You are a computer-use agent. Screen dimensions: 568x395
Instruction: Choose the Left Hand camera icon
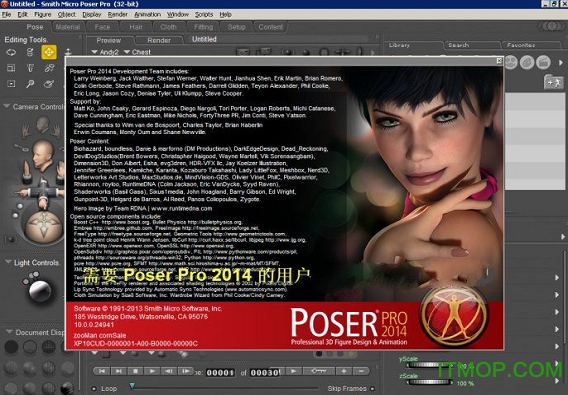tap(26, 131)
